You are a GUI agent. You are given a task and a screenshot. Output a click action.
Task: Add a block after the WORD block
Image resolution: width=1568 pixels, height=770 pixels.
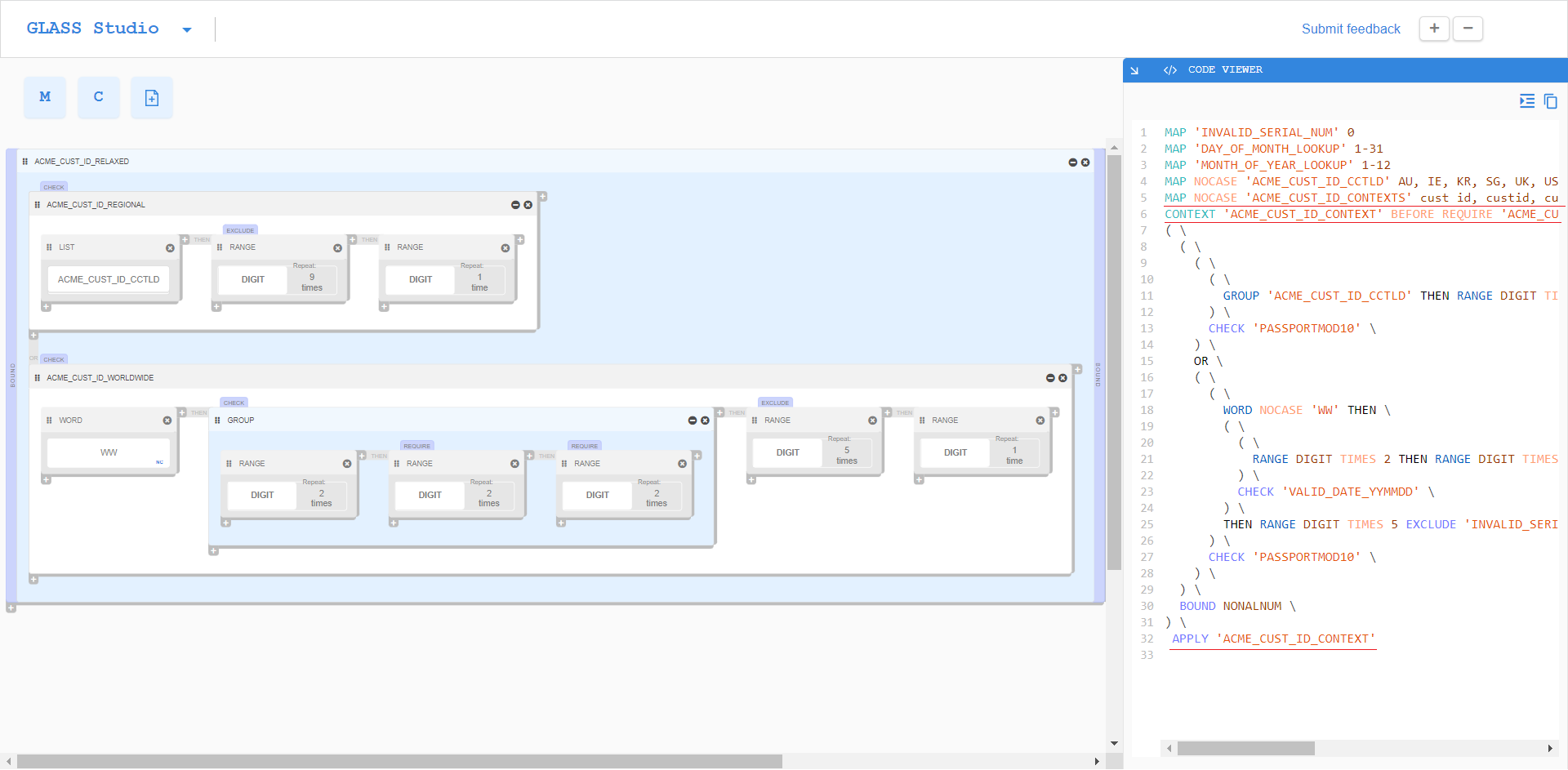pos(183,412)
